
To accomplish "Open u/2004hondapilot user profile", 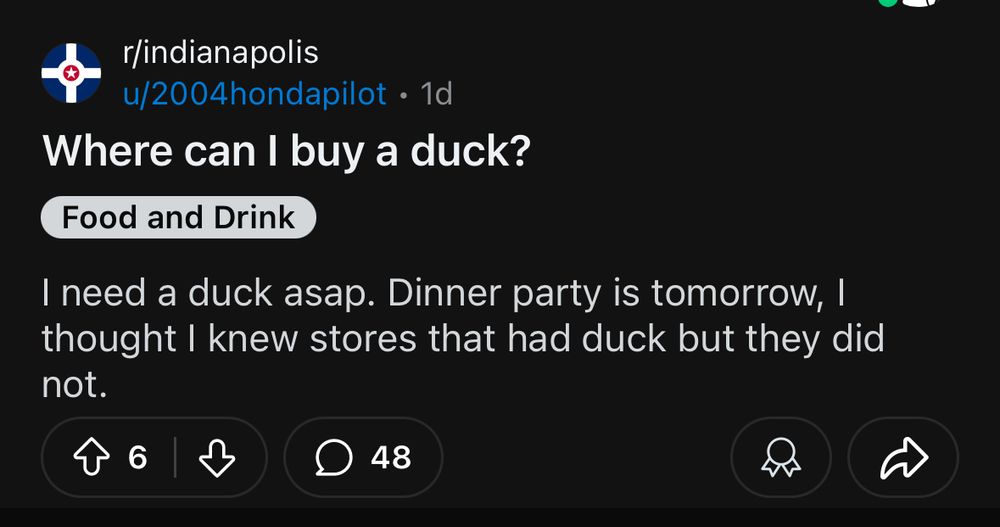I will click(x=254, y=94).
